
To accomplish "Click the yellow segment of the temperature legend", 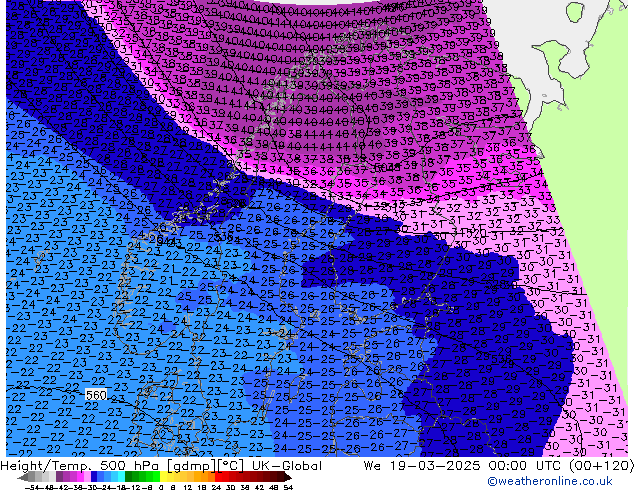I will click(163, 478).
